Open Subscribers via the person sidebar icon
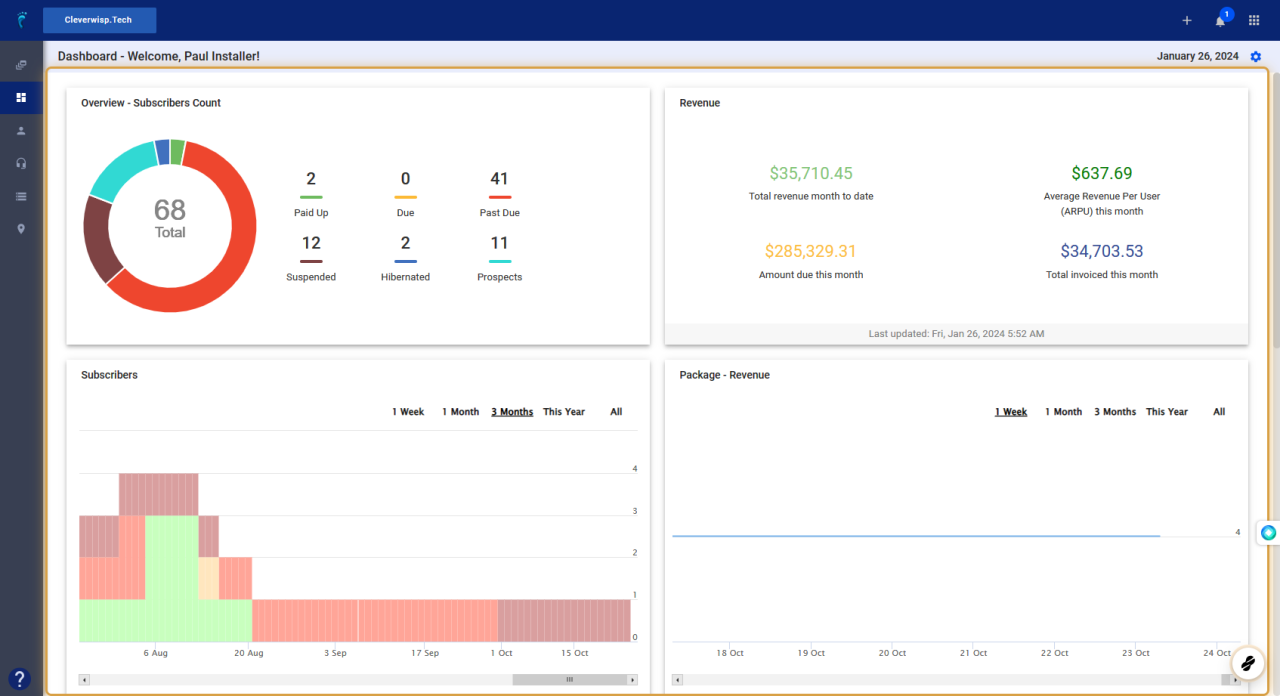The height and width of the screenshot is (696, 1280). (20, 130)
